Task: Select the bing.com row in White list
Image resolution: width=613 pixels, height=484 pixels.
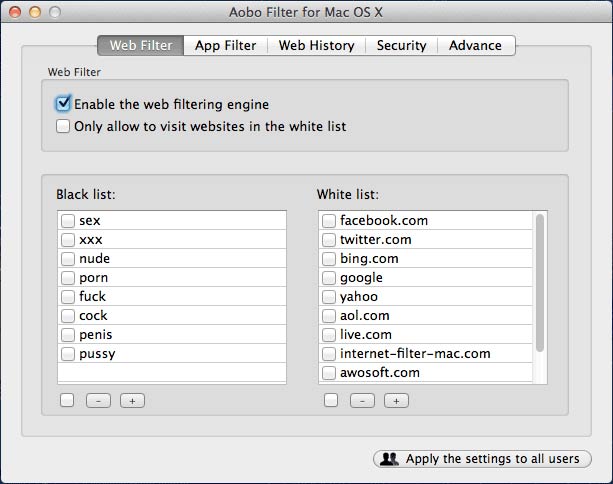Action: pyautogui.click(x=369, y=259)
